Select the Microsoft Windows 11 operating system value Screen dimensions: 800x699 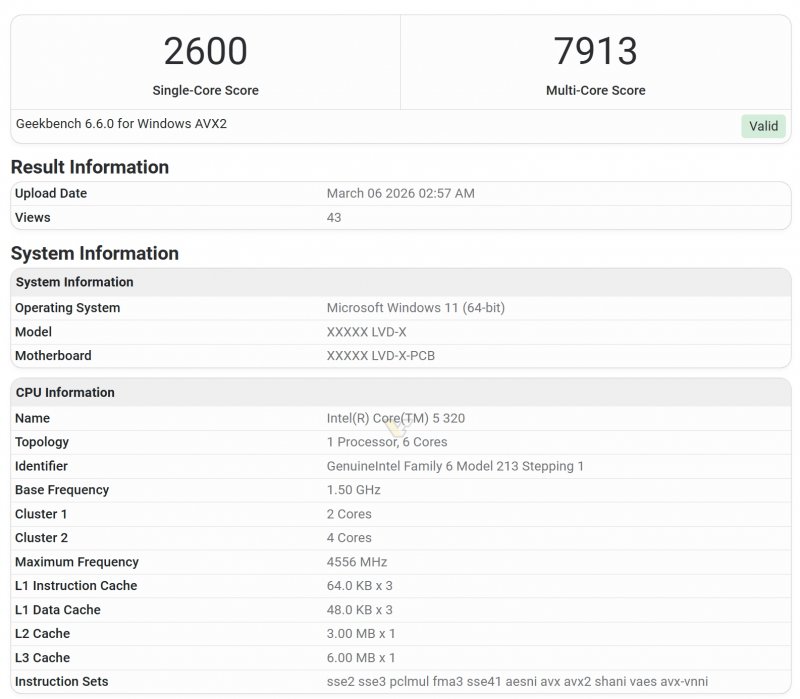417,308
